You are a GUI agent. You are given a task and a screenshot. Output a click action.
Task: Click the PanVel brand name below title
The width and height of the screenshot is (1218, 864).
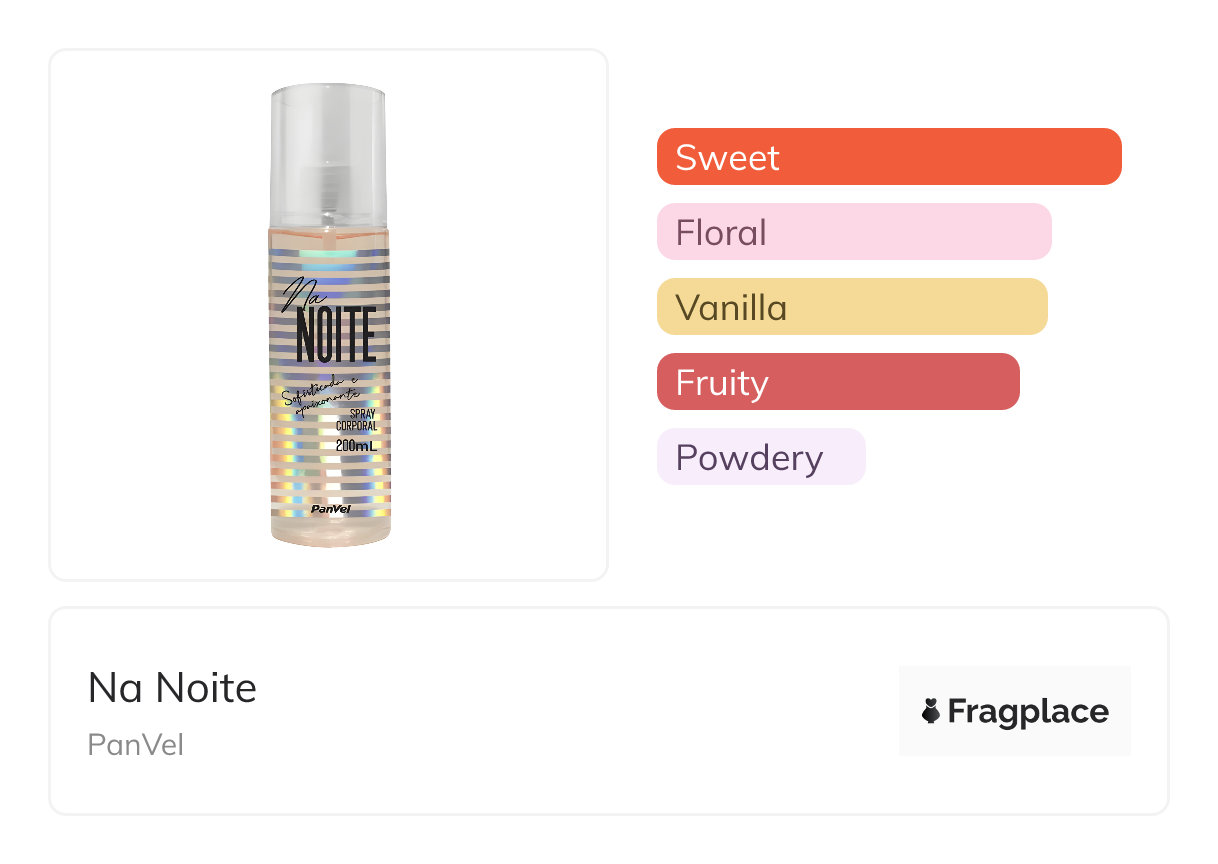point(136,745)
